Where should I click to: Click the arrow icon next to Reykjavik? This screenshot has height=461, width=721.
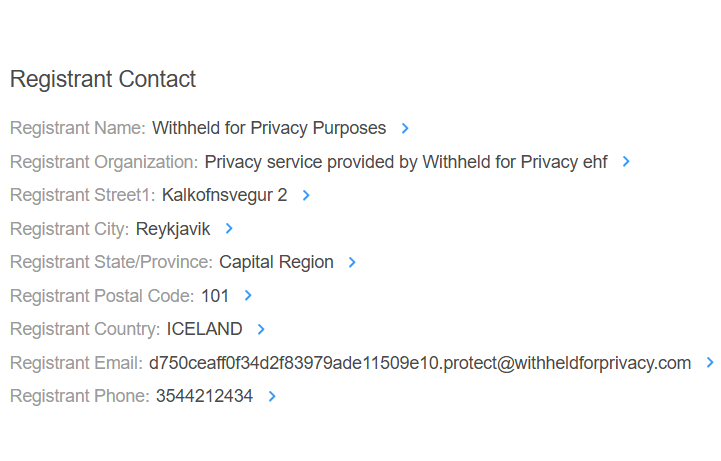coord(229,229)
